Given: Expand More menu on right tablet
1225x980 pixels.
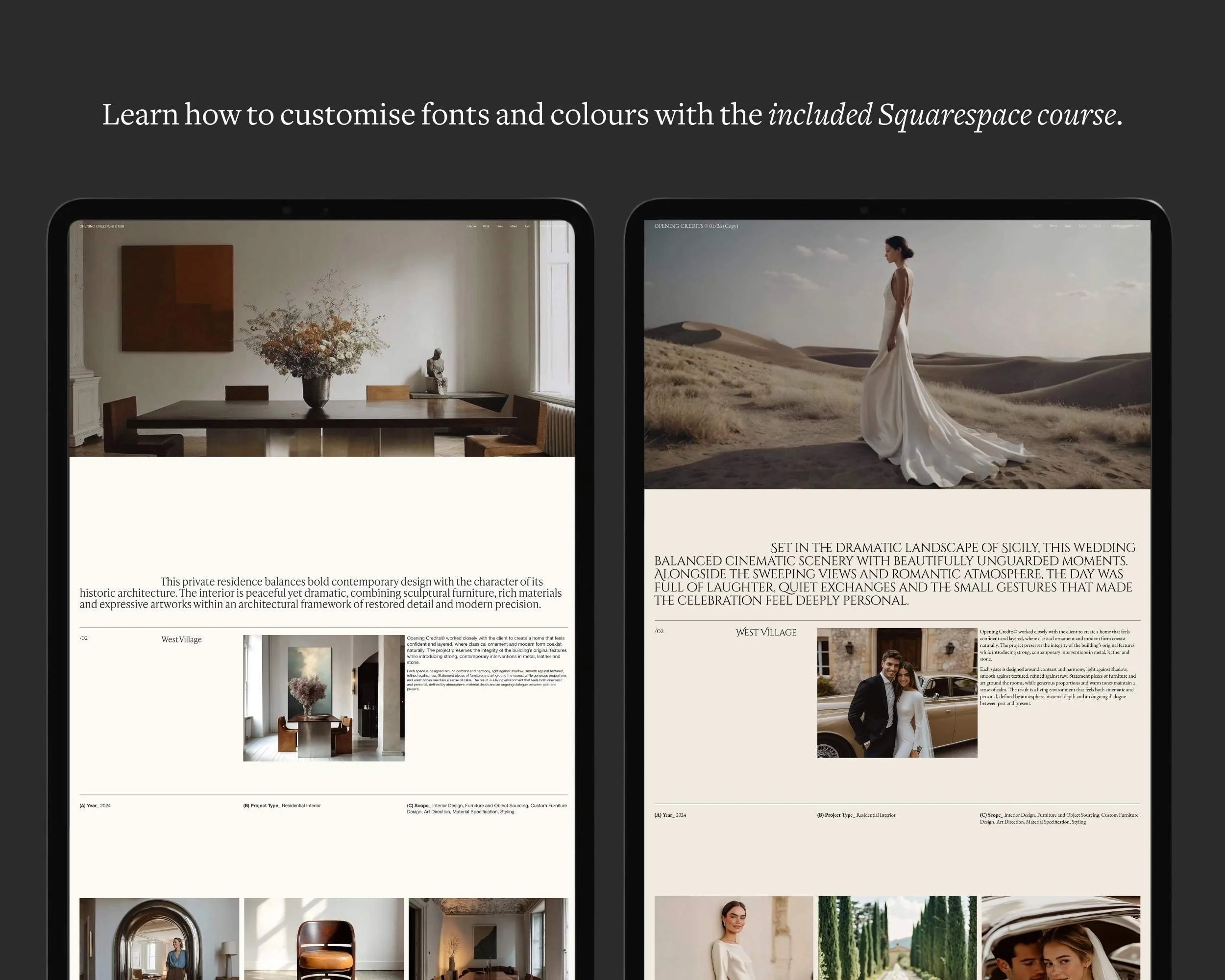Looking at the screenshot, I should click(1082, 226).
